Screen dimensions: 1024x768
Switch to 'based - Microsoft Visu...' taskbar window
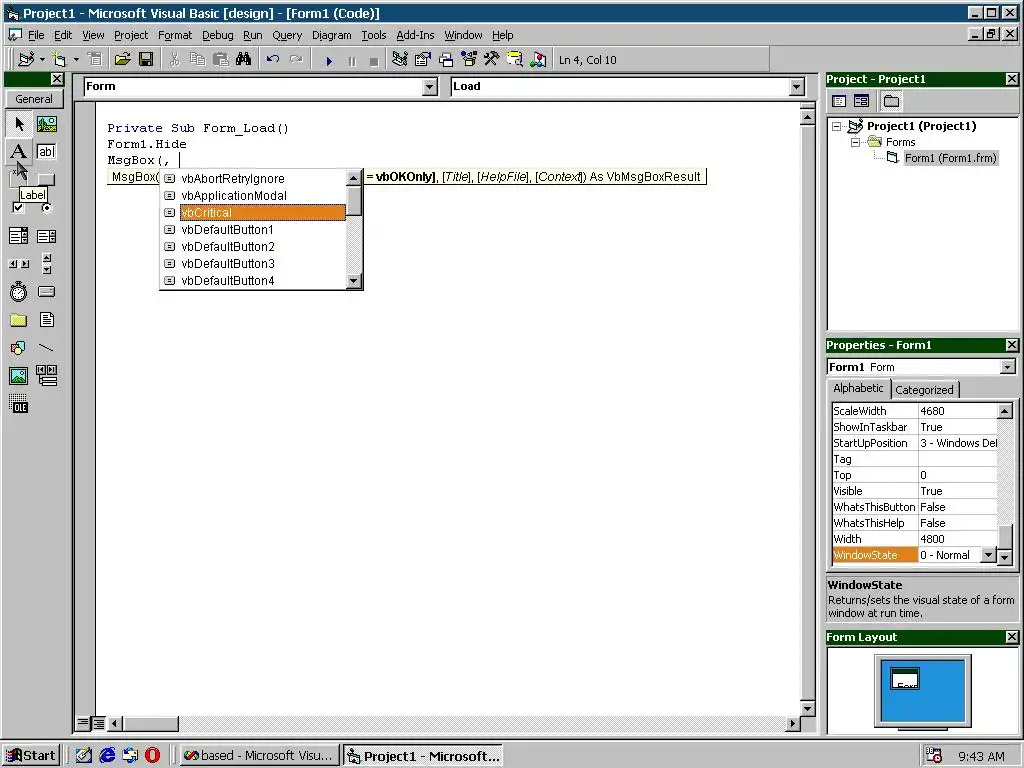point(259,756)
